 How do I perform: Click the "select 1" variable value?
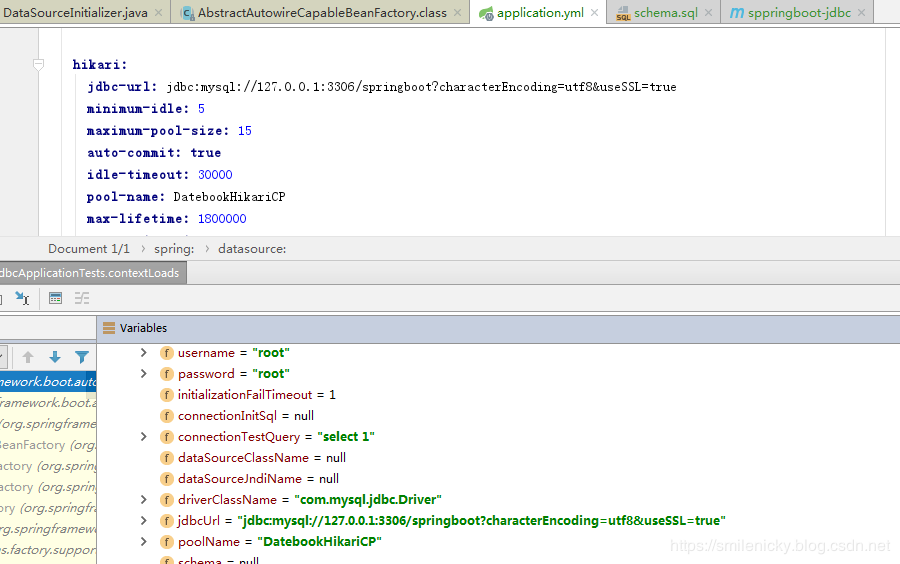pyautogui.click(x=346, y=437)
